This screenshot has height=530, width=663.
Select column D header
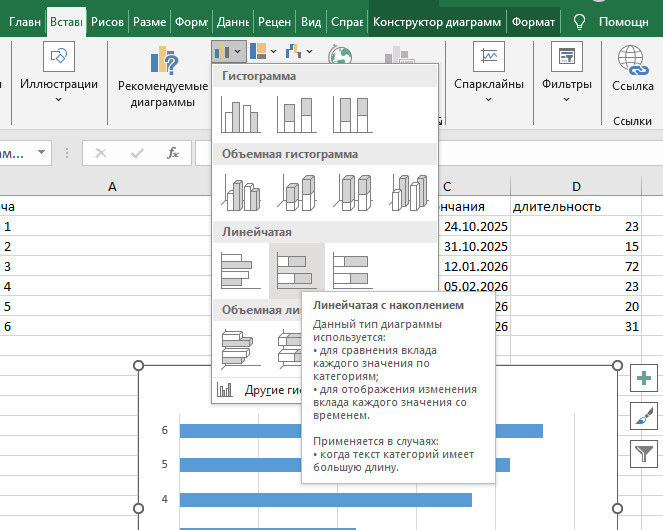point(577,187)
